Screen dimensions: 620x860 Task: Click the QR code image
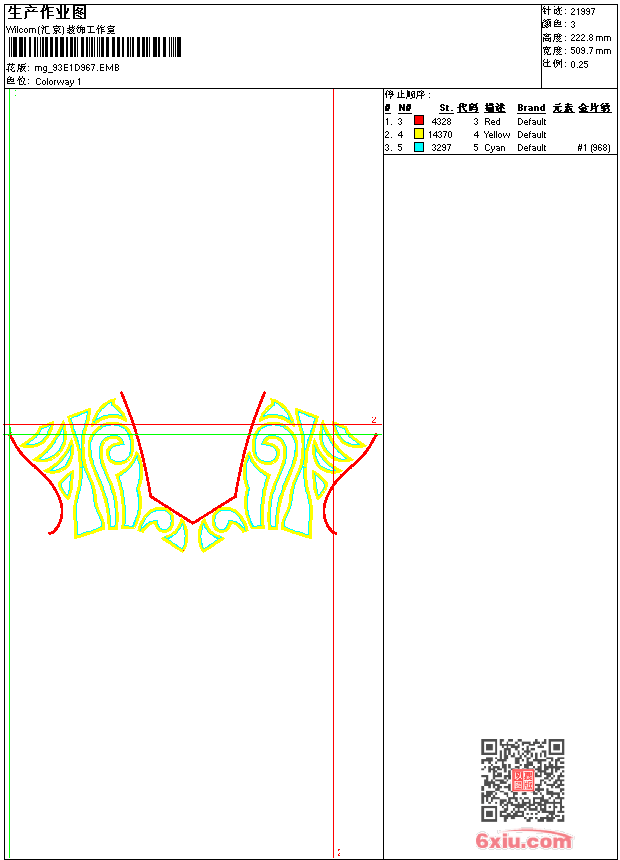click(x=522, y=780)
